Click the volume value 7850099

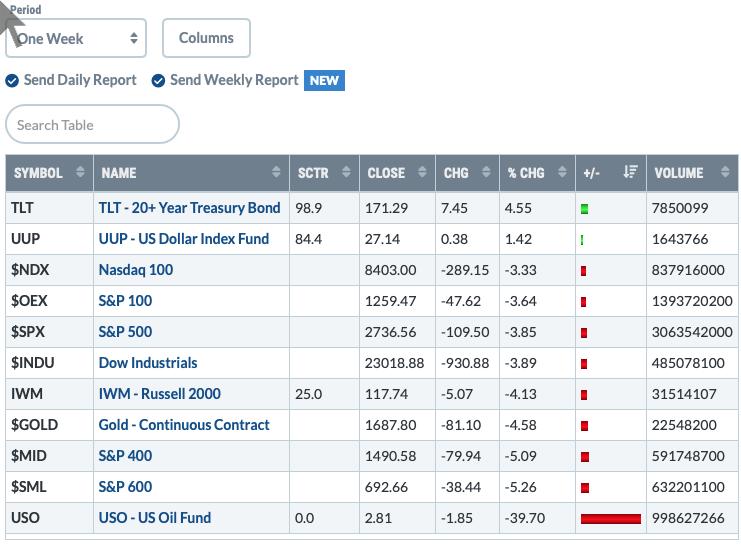point(680,208)
